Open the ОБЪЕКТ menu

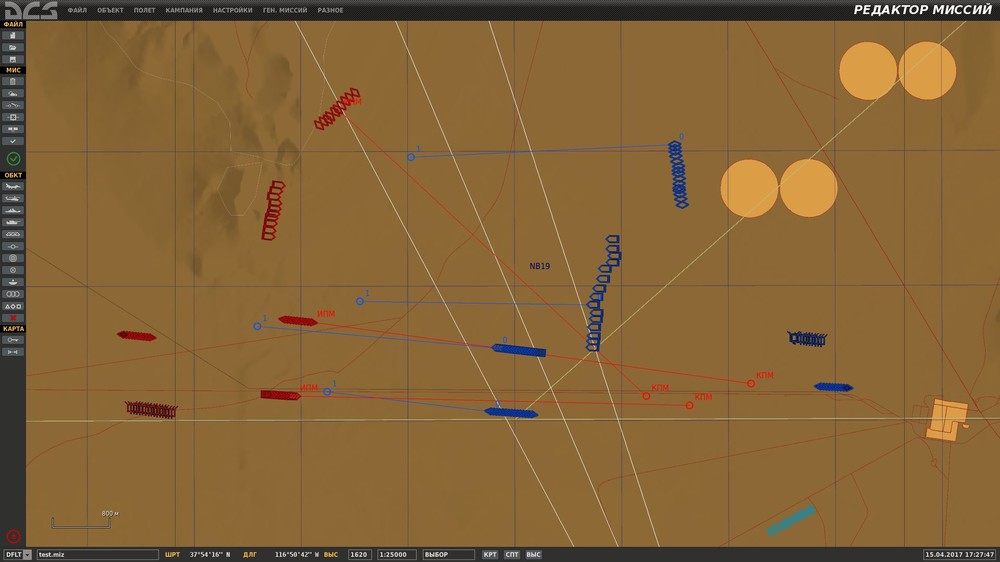pyautogui.click(x=110, y=10)
